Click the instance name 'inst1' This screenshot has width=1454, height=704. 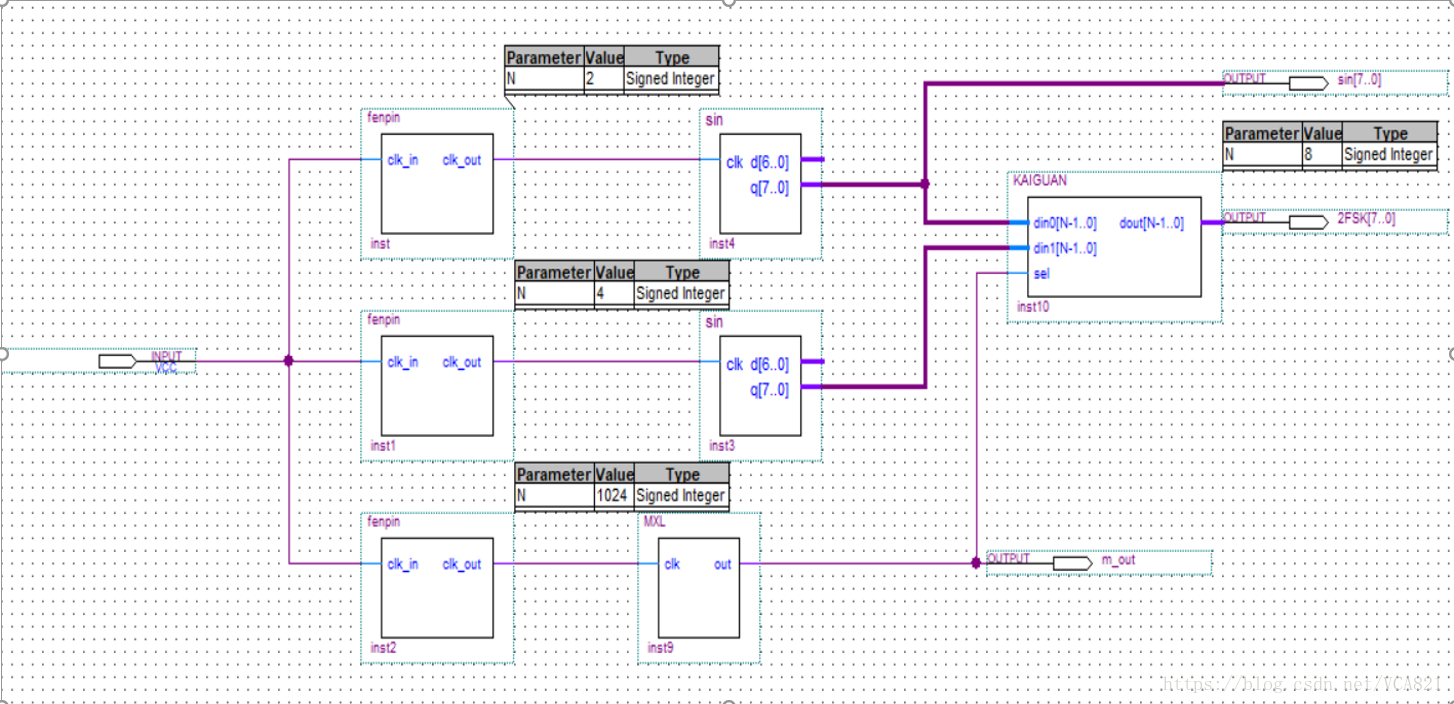[383, 446]
